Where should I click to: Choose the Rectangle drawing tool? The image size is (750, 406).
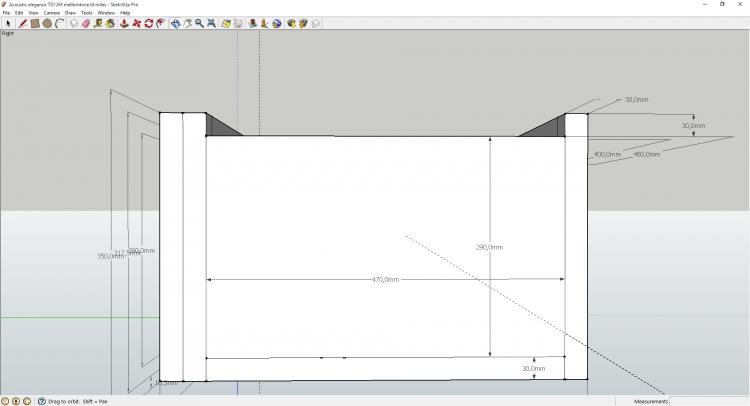coord(35,23)
